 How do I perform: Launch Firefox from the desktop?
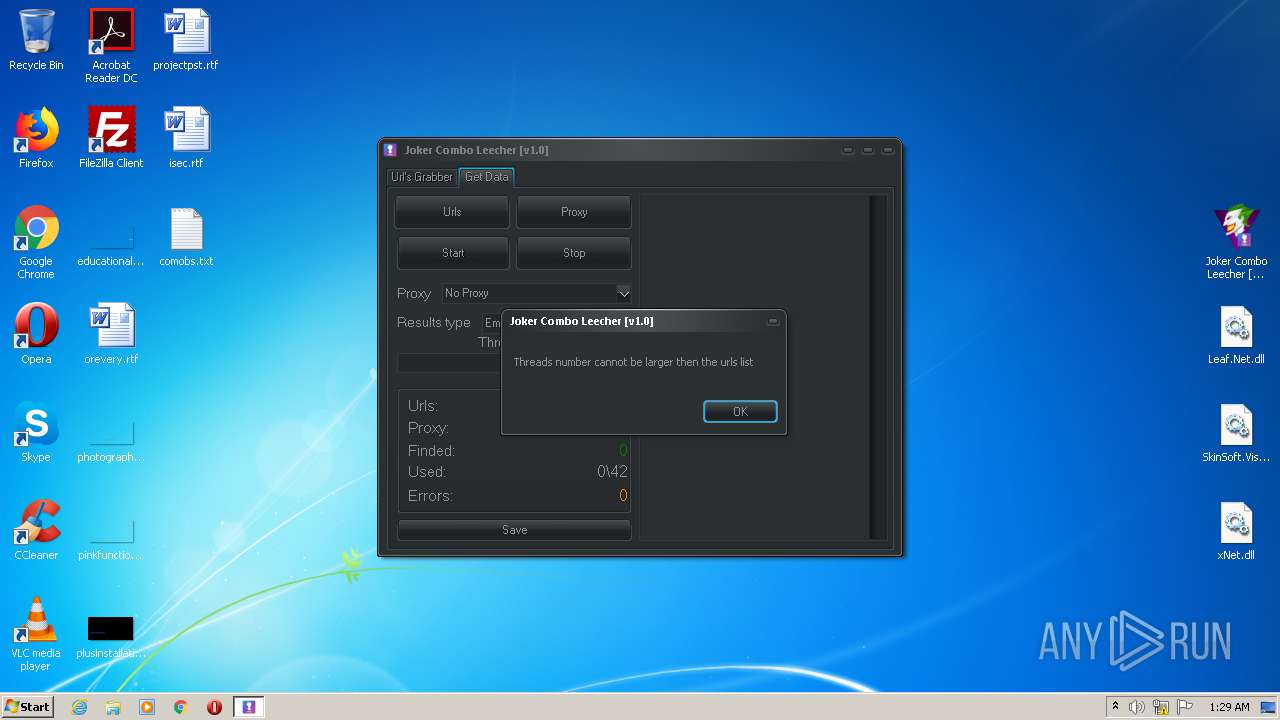pyautogui.click(x=36, y=138)
